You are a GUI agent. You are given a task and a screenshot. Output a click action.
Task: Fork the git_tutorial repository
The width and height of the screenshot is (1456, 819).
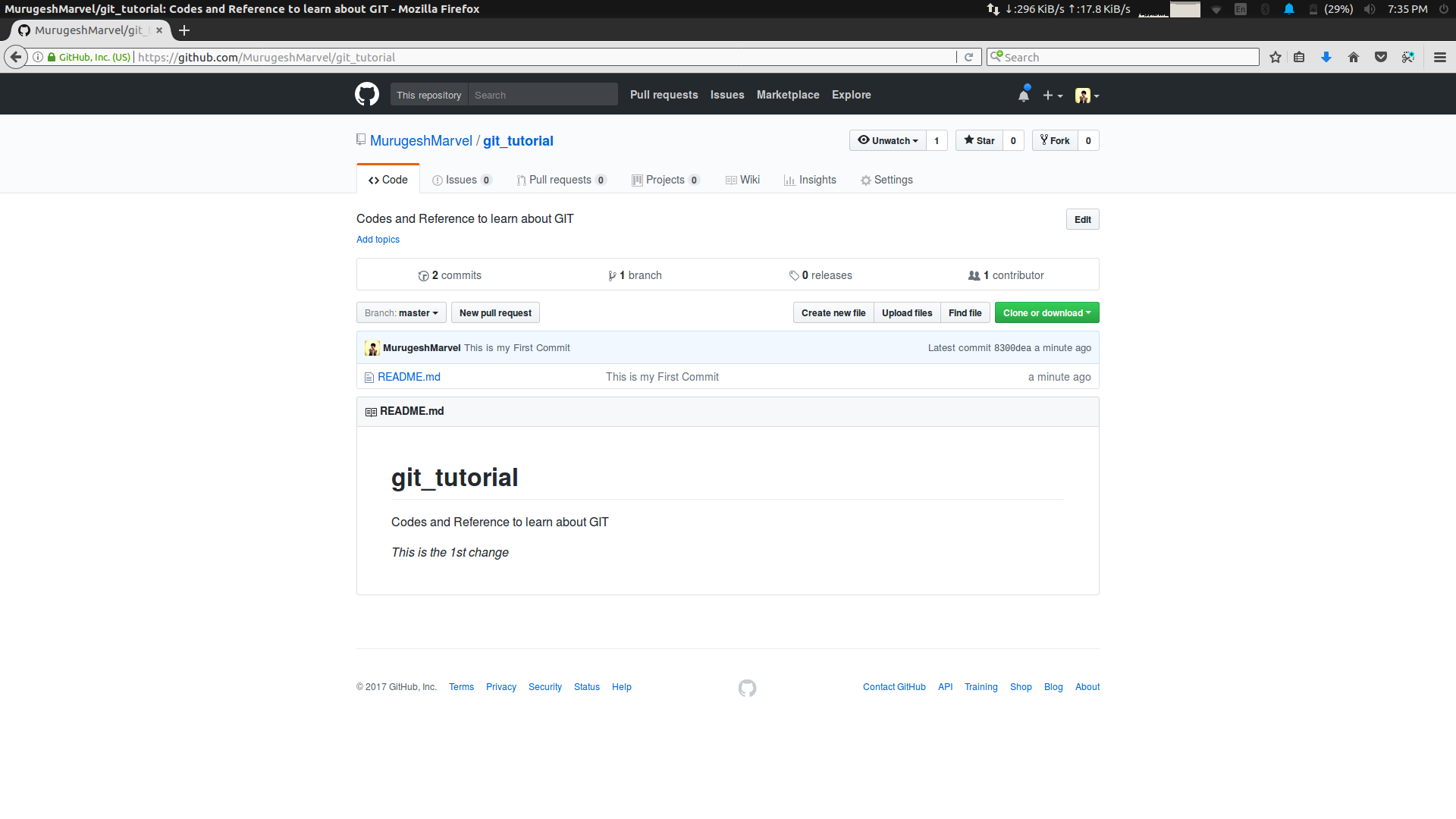pyautogui.click(x=1055, y=140)
